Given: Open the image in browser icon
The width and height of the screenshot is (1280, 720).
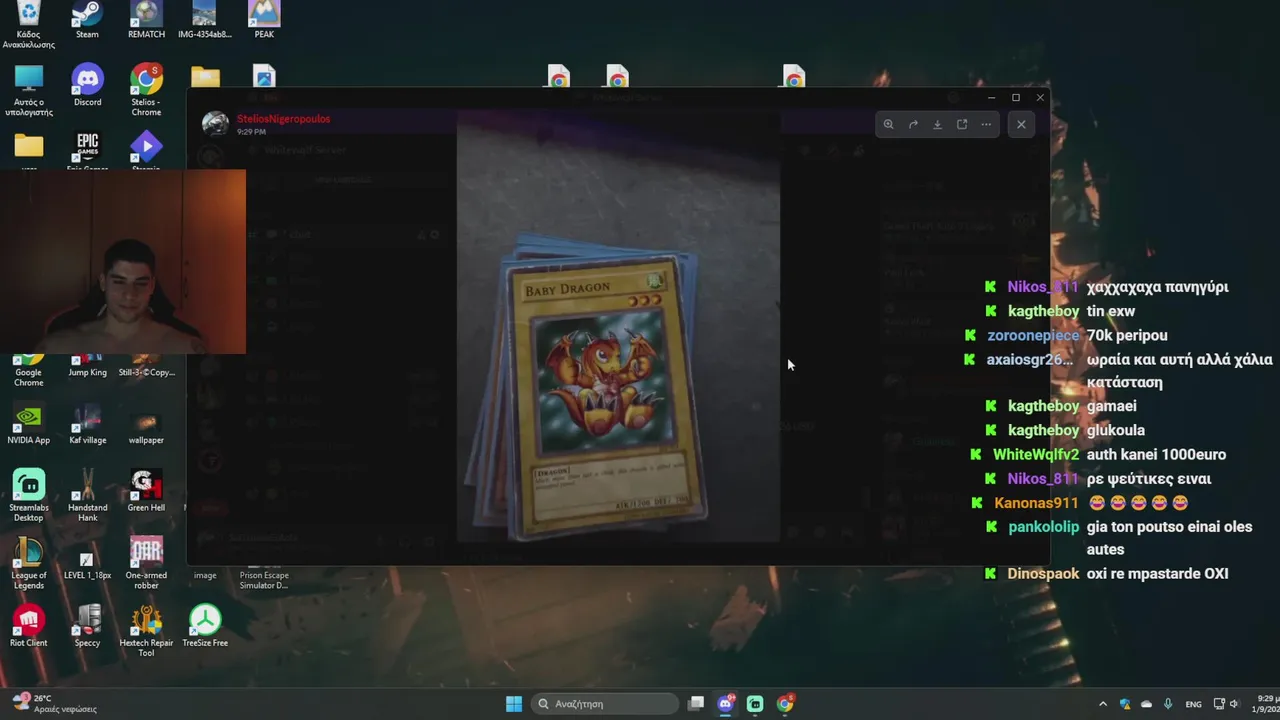Looking at the screenshot, I should point(962,124).
